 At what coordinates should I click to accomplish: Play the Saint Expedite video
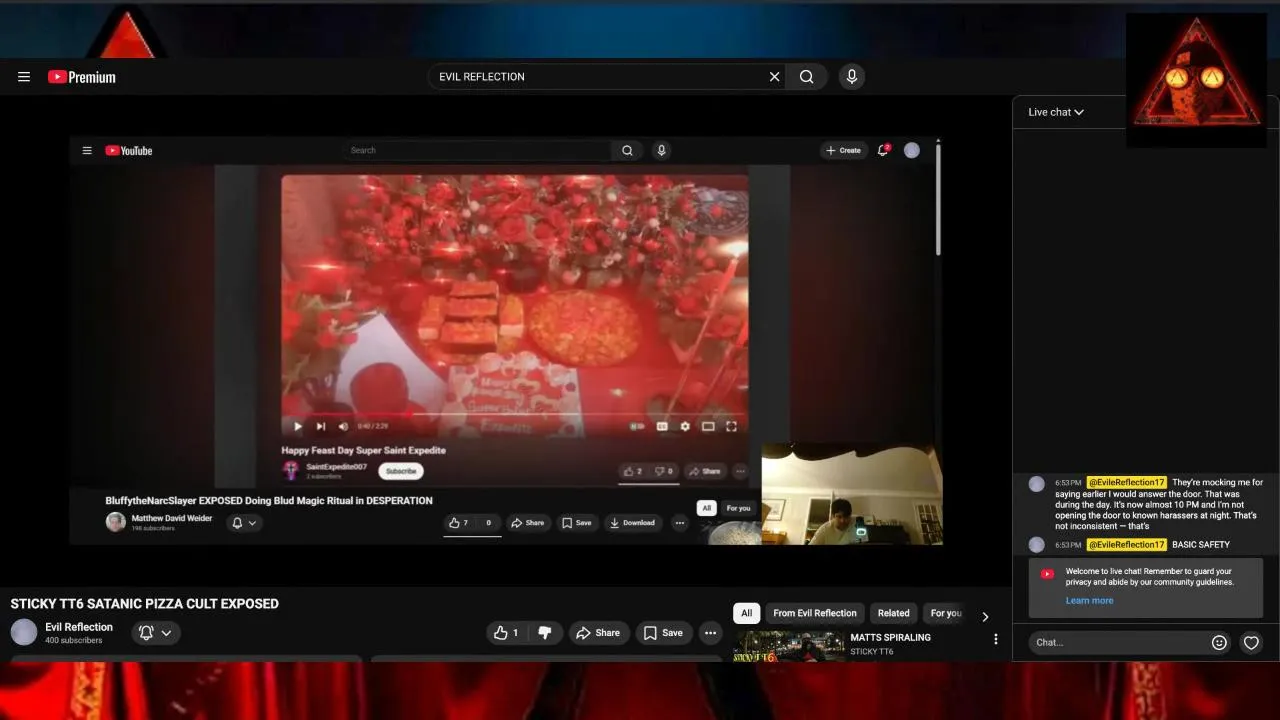tap(297, 426)
